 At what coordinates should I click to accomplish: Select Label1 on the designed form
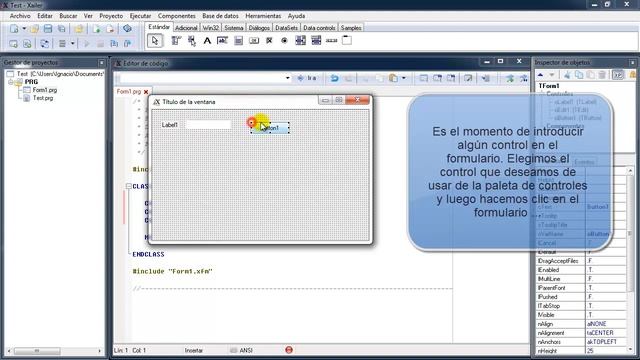pyautogui.click(x=170, y=125)
